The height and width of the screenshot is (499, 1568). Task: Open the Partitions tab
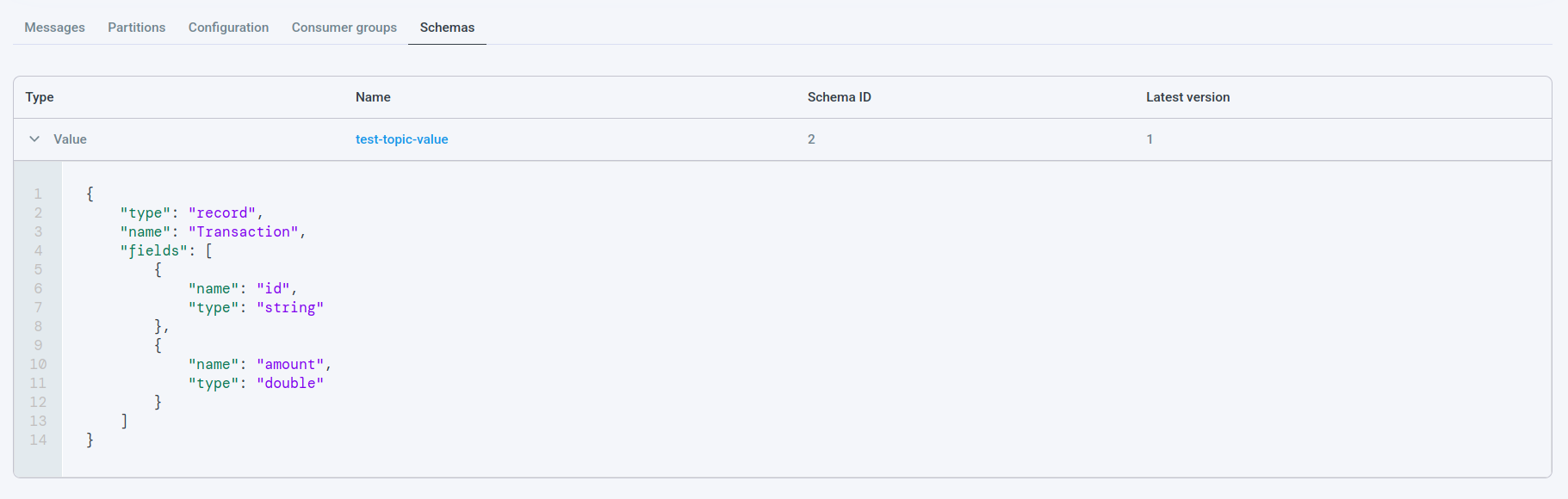tap(136, 28)
